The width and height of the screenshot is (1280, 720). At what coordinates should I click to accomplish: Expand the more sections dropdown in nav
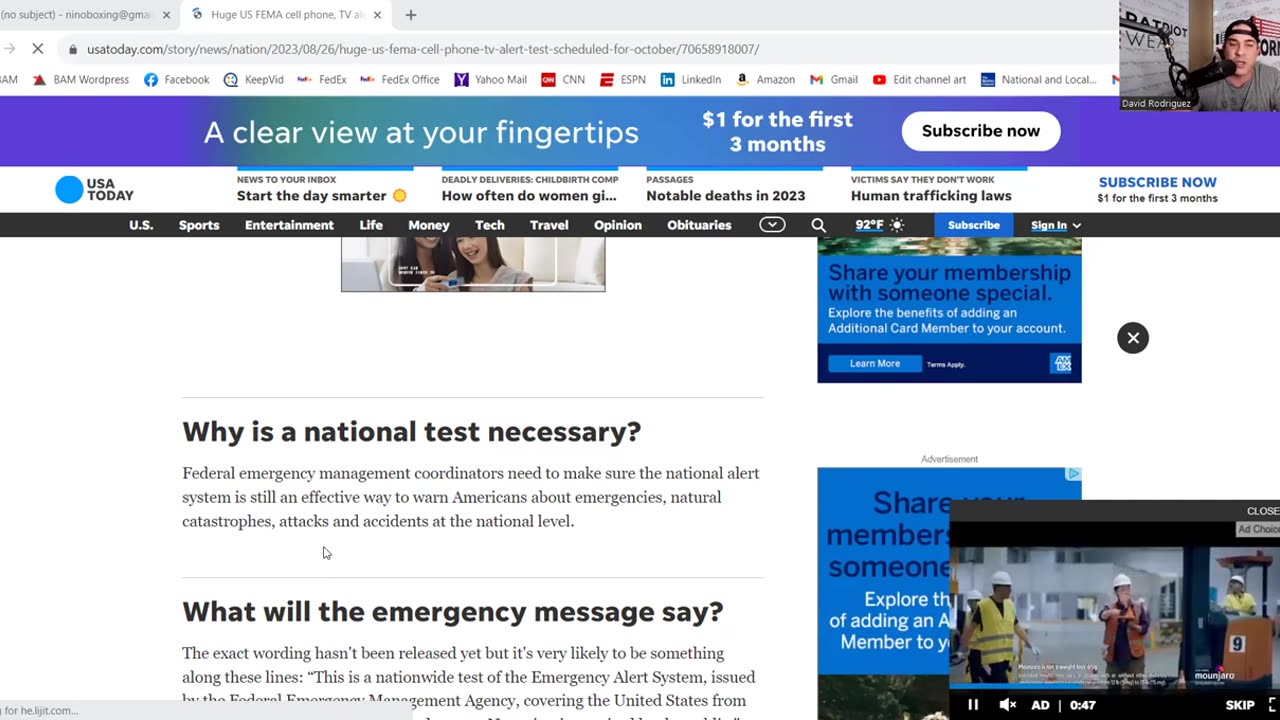772,225
